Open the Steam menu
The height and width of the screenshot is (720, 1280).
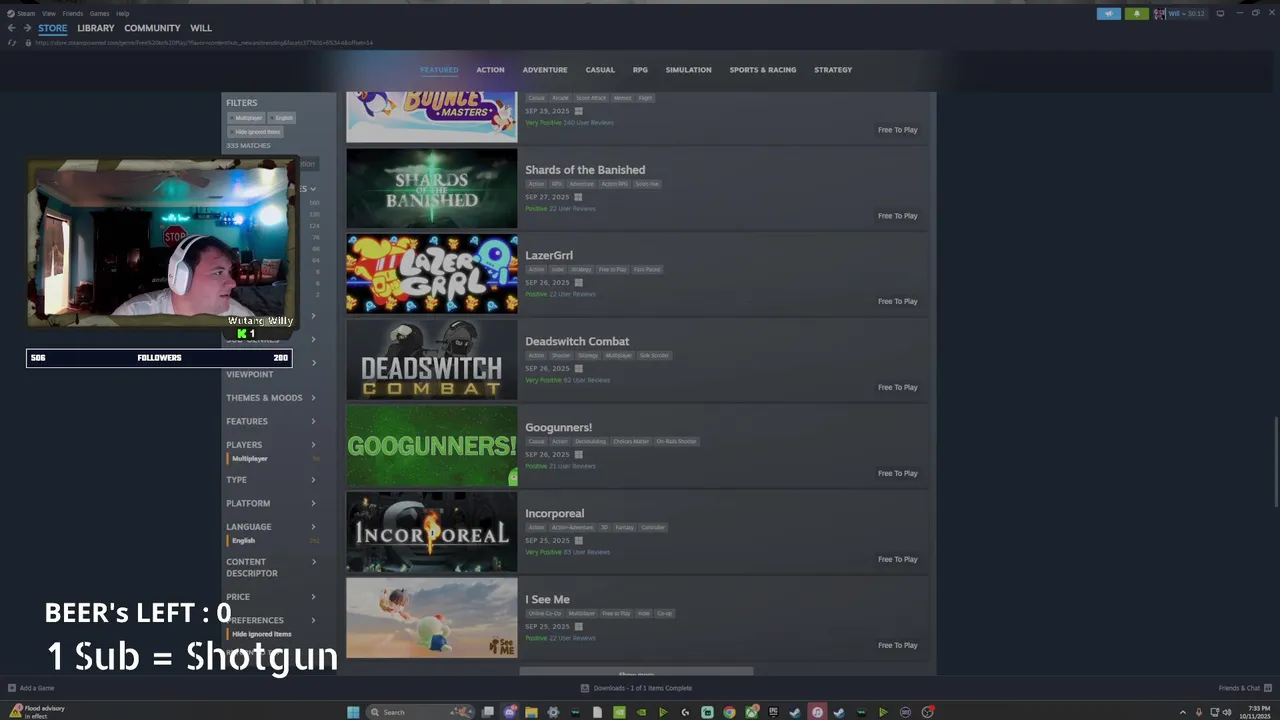click(25, 14)
